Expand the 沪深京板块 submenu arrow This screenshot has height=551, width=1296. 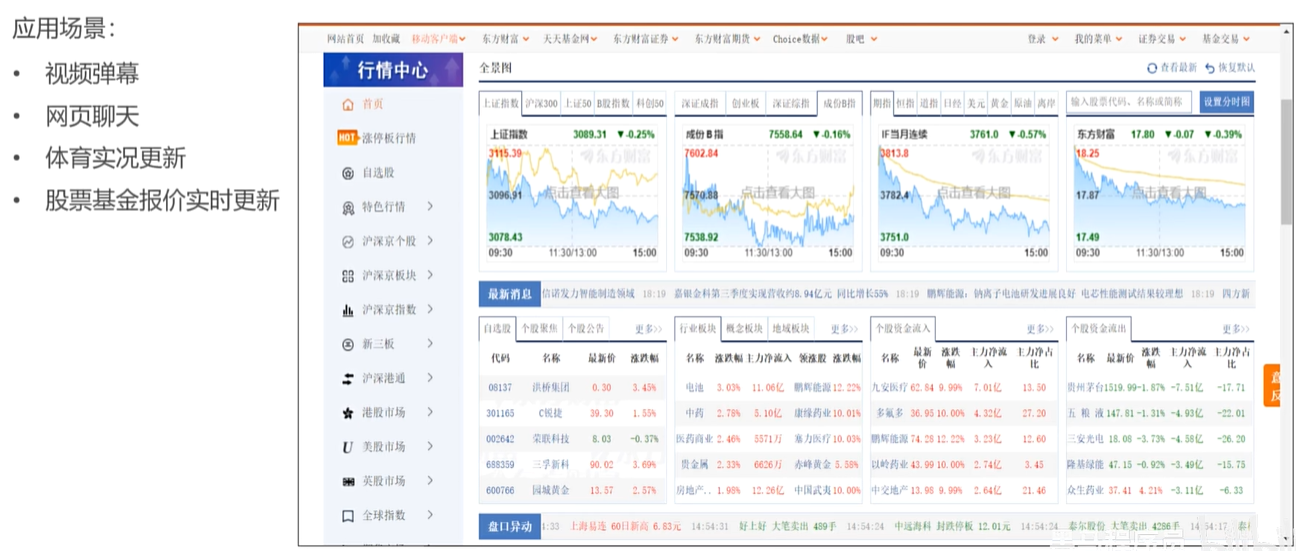pyautogui.click(x=430, y=275)
